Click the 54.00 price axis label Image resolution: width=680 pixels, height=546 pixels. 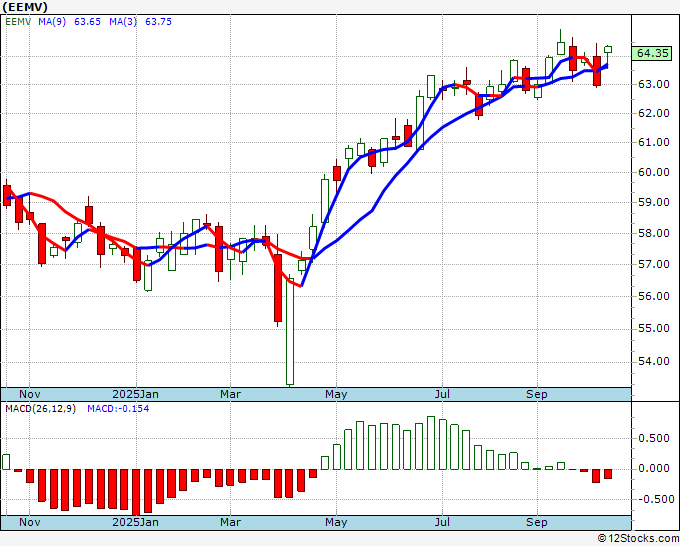[654, 362]
